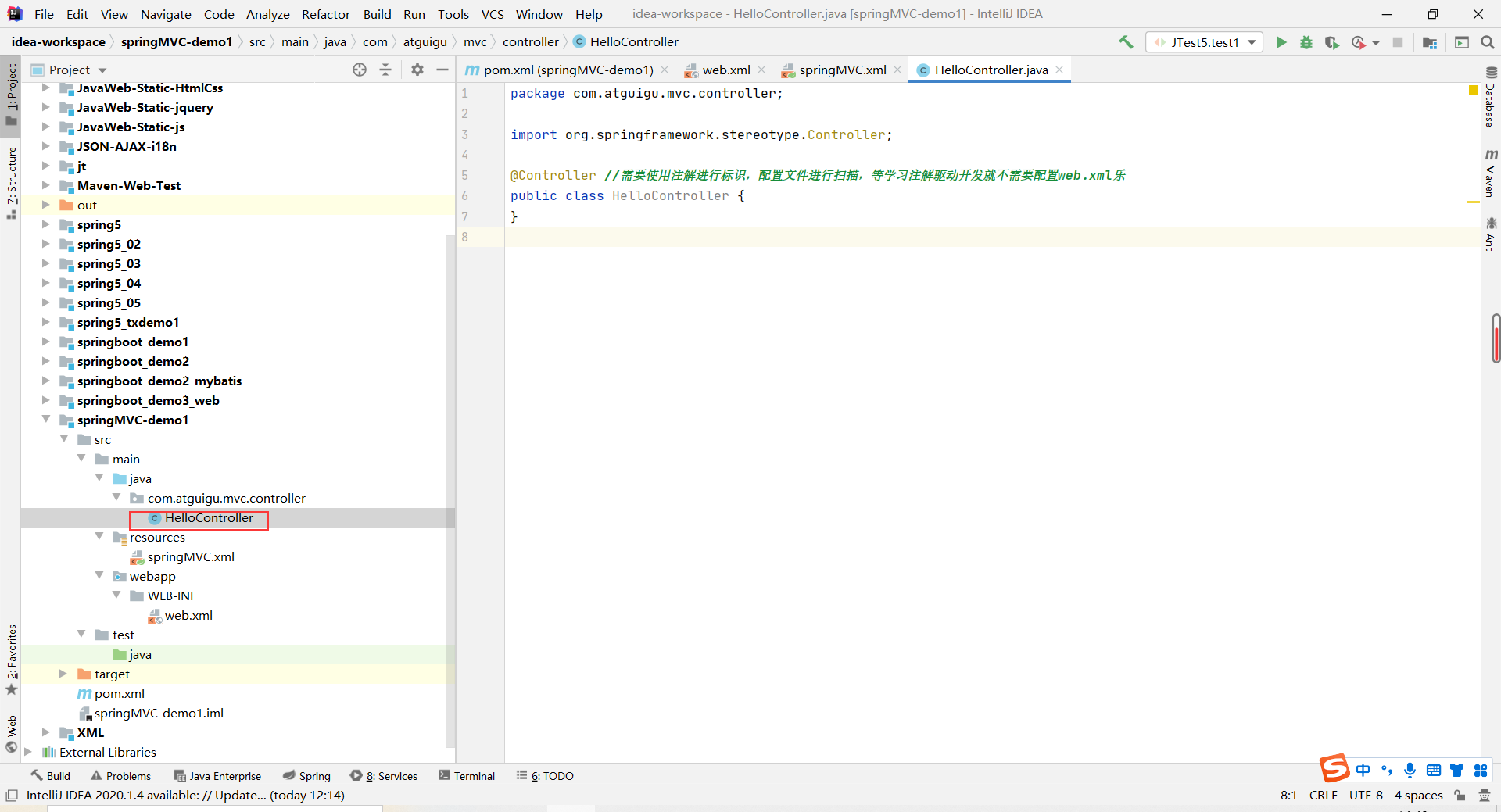Click the locate-file crosshair icon in Project panel
Screen dimensions: 1501x812
[360, 70]
